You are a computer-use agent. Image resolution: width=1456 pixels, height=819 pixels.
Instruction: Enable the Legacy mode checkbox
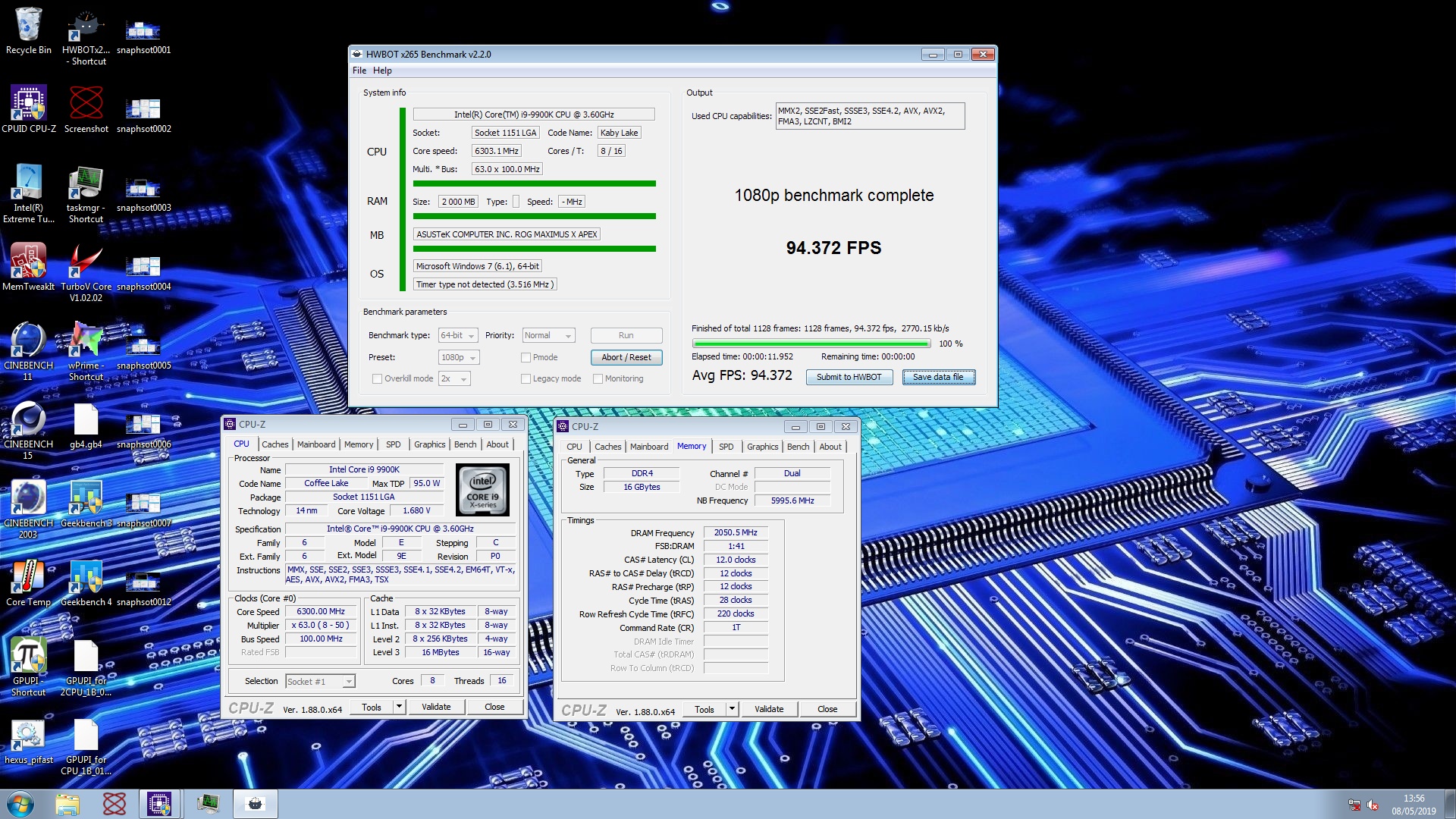(526, 378)
